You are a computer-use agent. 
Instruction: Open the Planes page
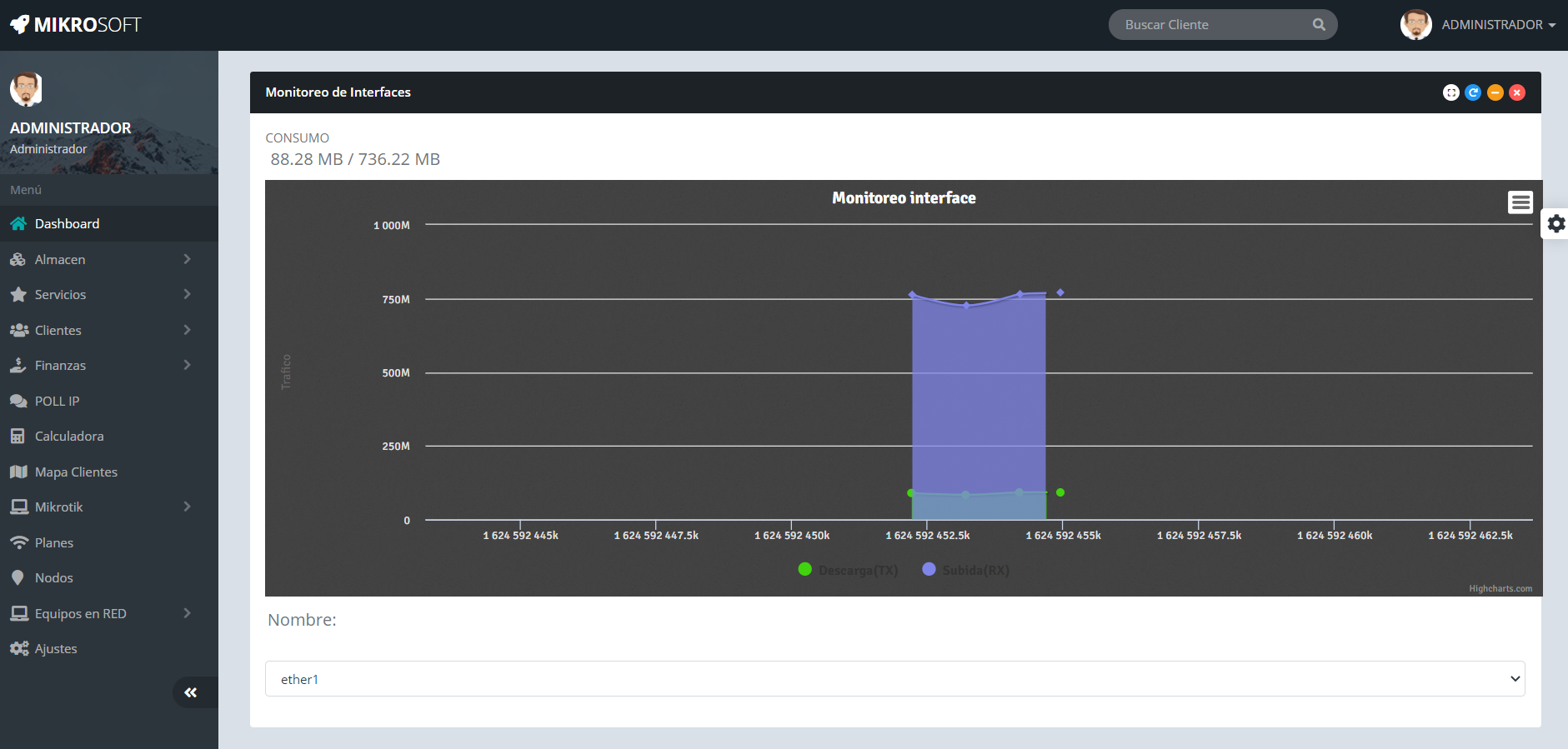[109, 543]
